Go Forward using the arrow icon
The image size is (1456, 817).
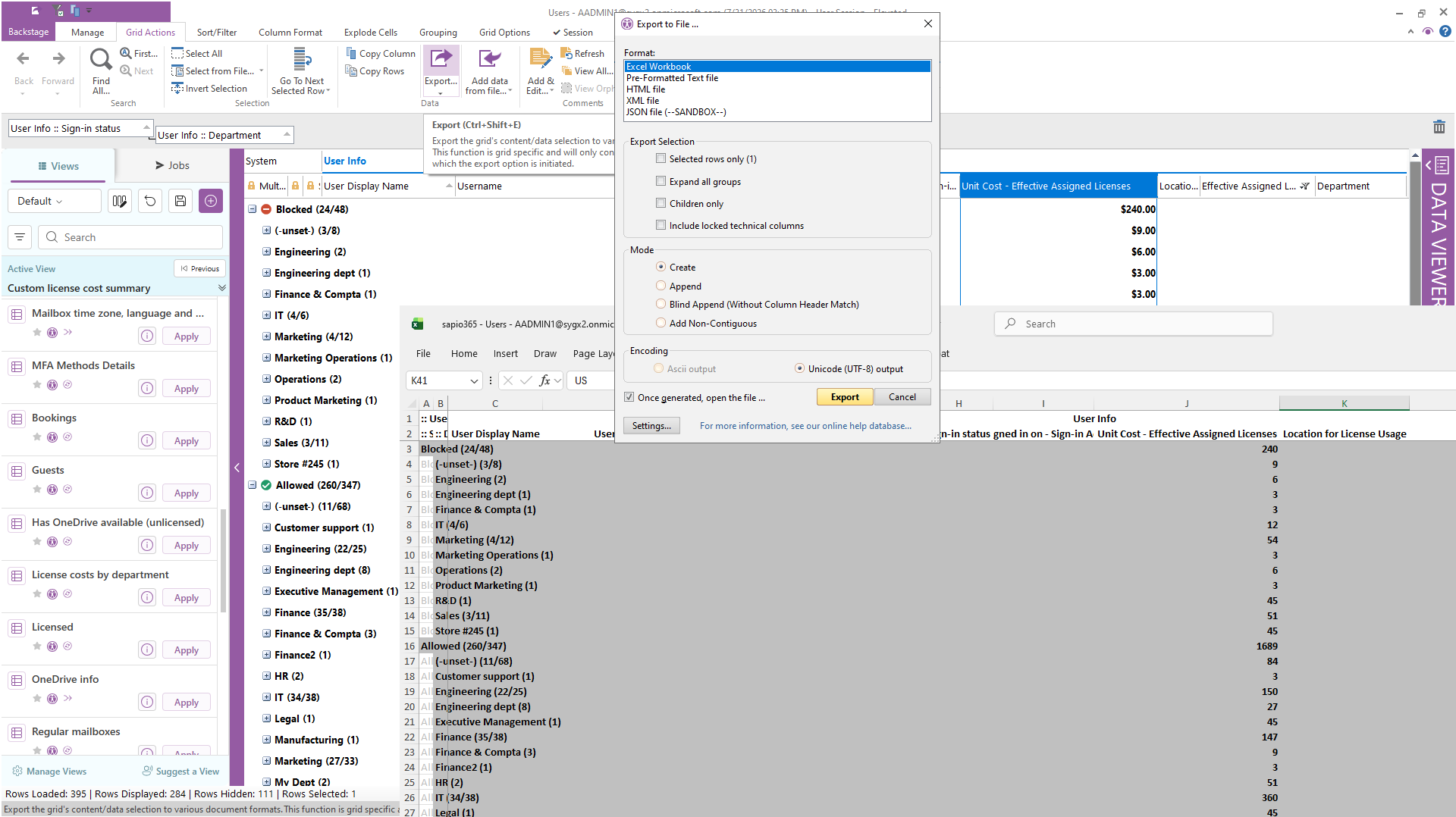coord(58,58)
